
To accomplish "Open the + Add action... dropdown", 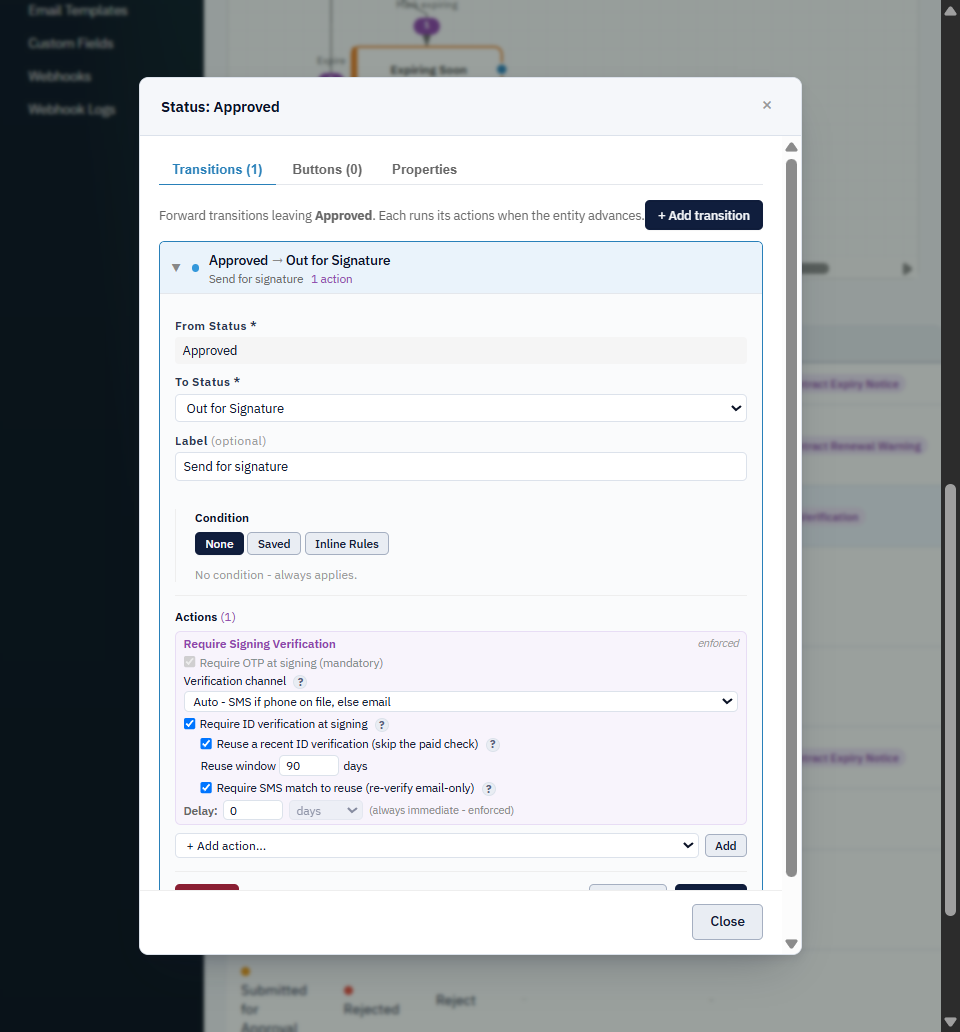I will click(437, 846).
